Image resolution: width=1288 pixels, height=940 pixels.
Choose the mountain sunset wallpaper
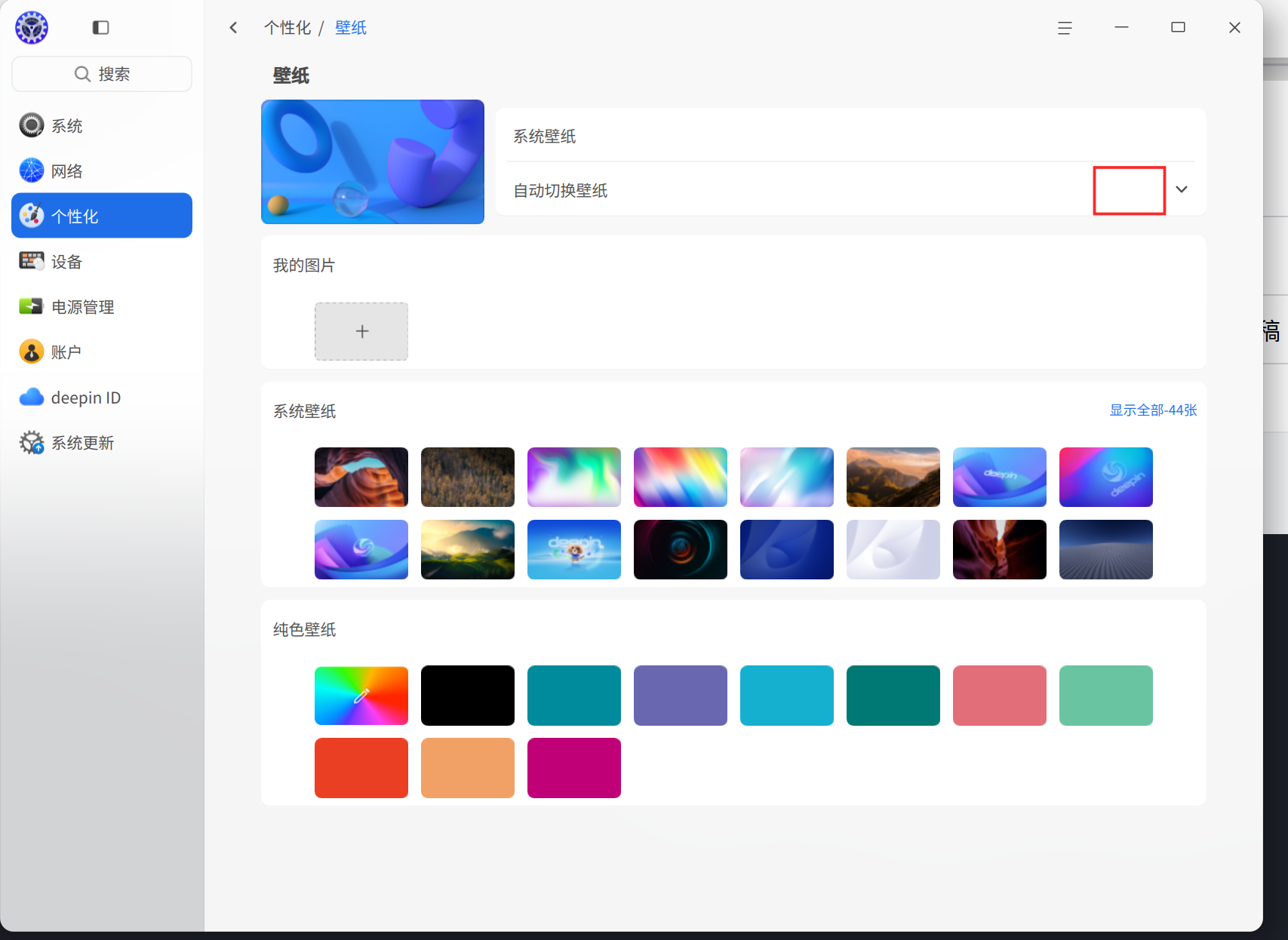(893, 477)
